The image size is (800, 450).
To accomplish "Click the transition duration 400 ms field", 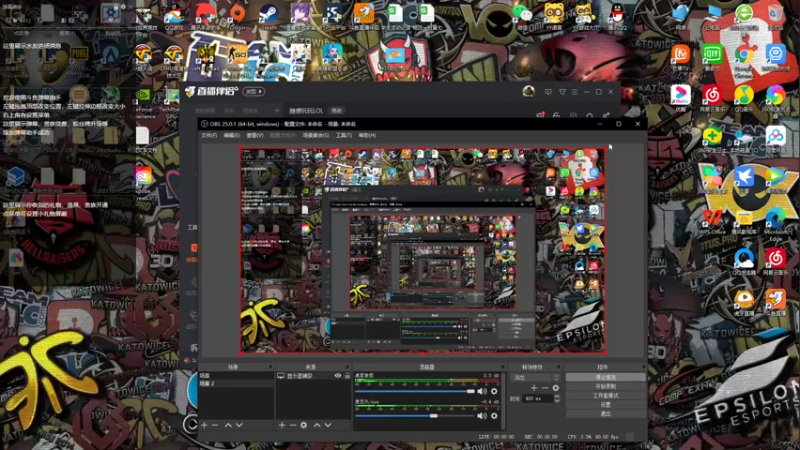I will click(537, 398).
